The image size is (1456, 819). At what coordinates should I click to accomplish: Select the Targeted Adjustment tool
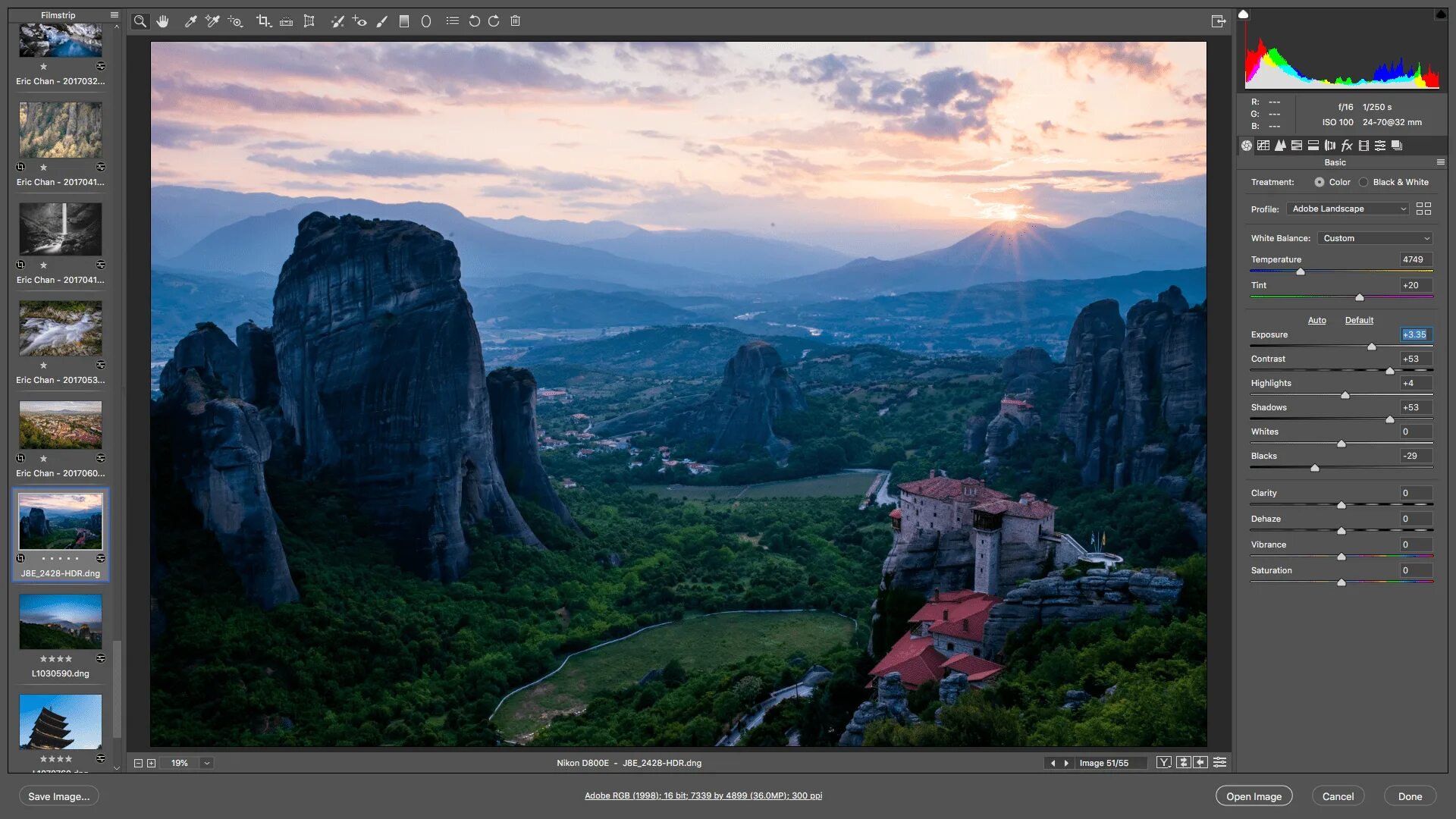pyautogui.click(x=235, y=21)
